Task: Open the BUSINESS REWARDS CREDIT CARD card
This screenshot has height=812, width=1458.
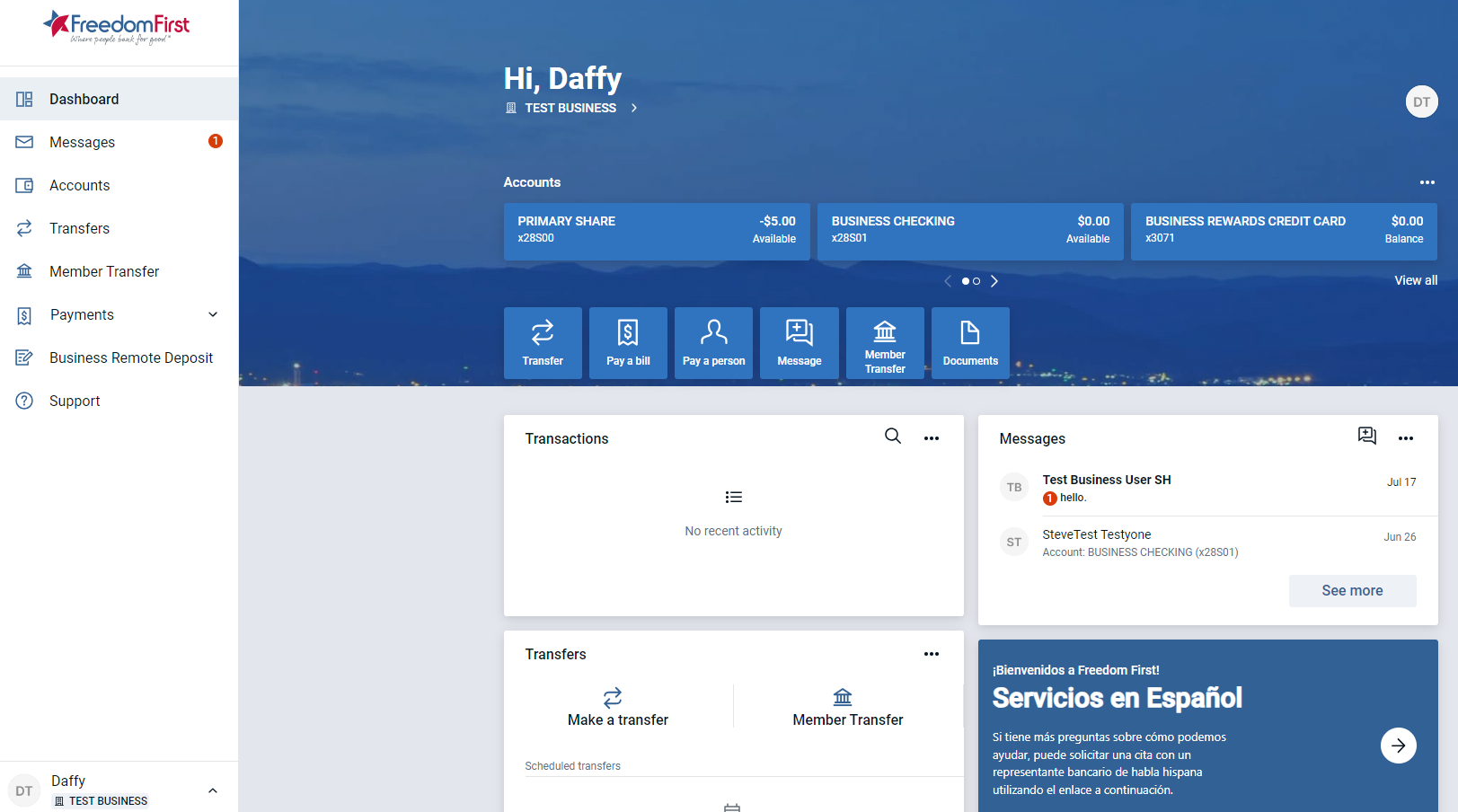Action: coord(1284,232)
